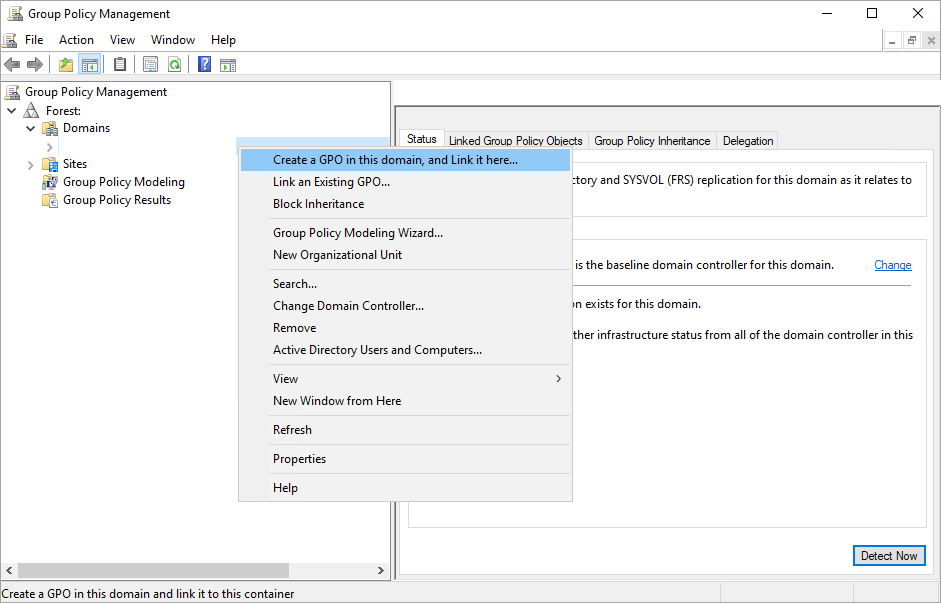
Task: Click the inner MDI minimize button
Action: [892, 41]
